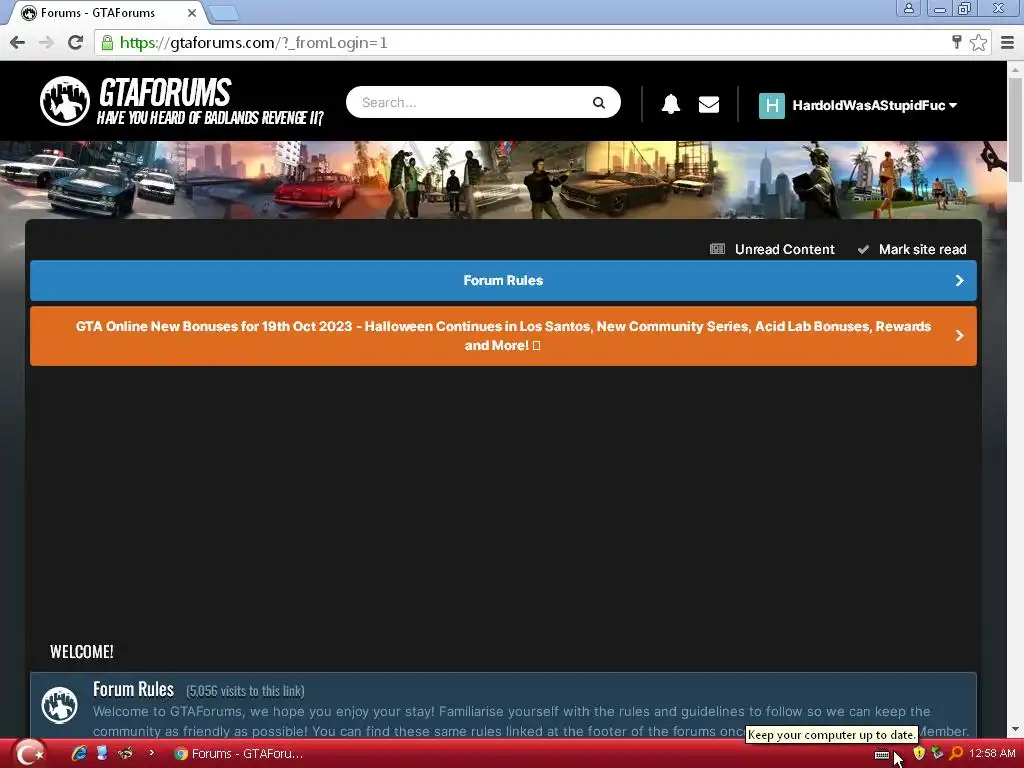Click the blue Forum Rules banner
This screenshot has height=768, width=1024.
(503, 280)
